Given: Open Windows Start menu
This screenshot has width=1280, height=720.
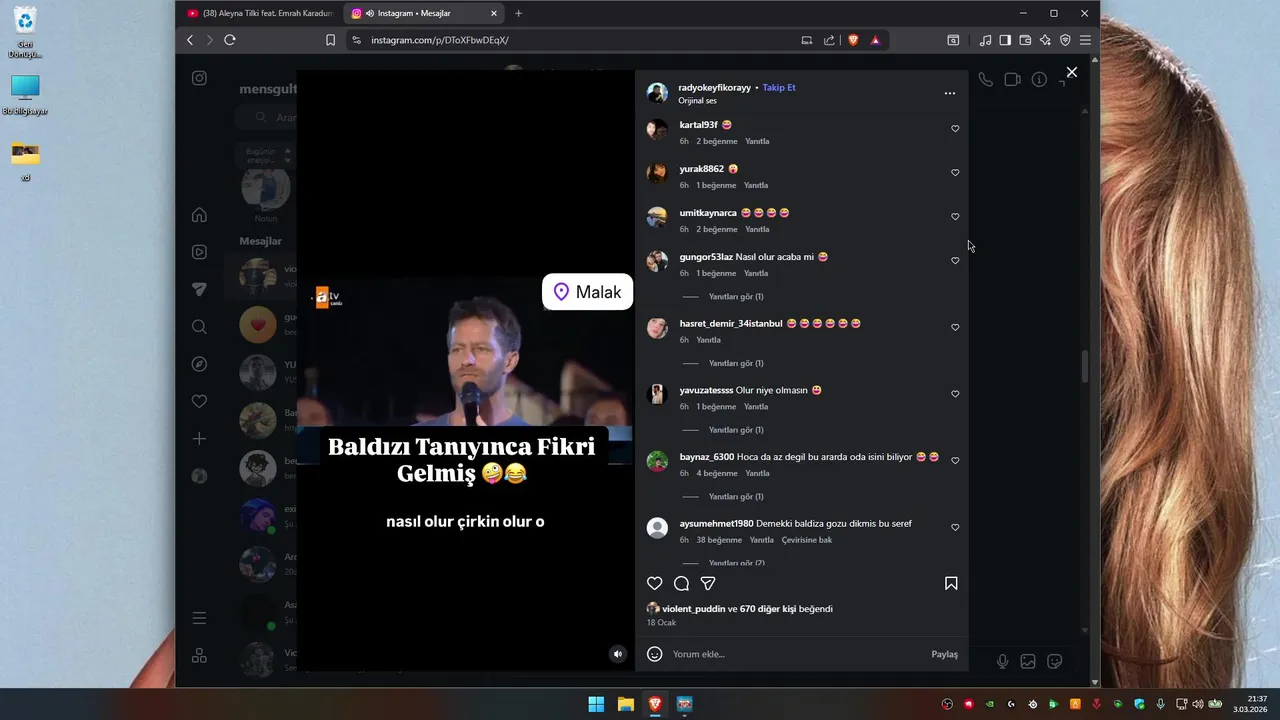Looking at the screenshot, I should pyautogui.click(x=596, y=704).
